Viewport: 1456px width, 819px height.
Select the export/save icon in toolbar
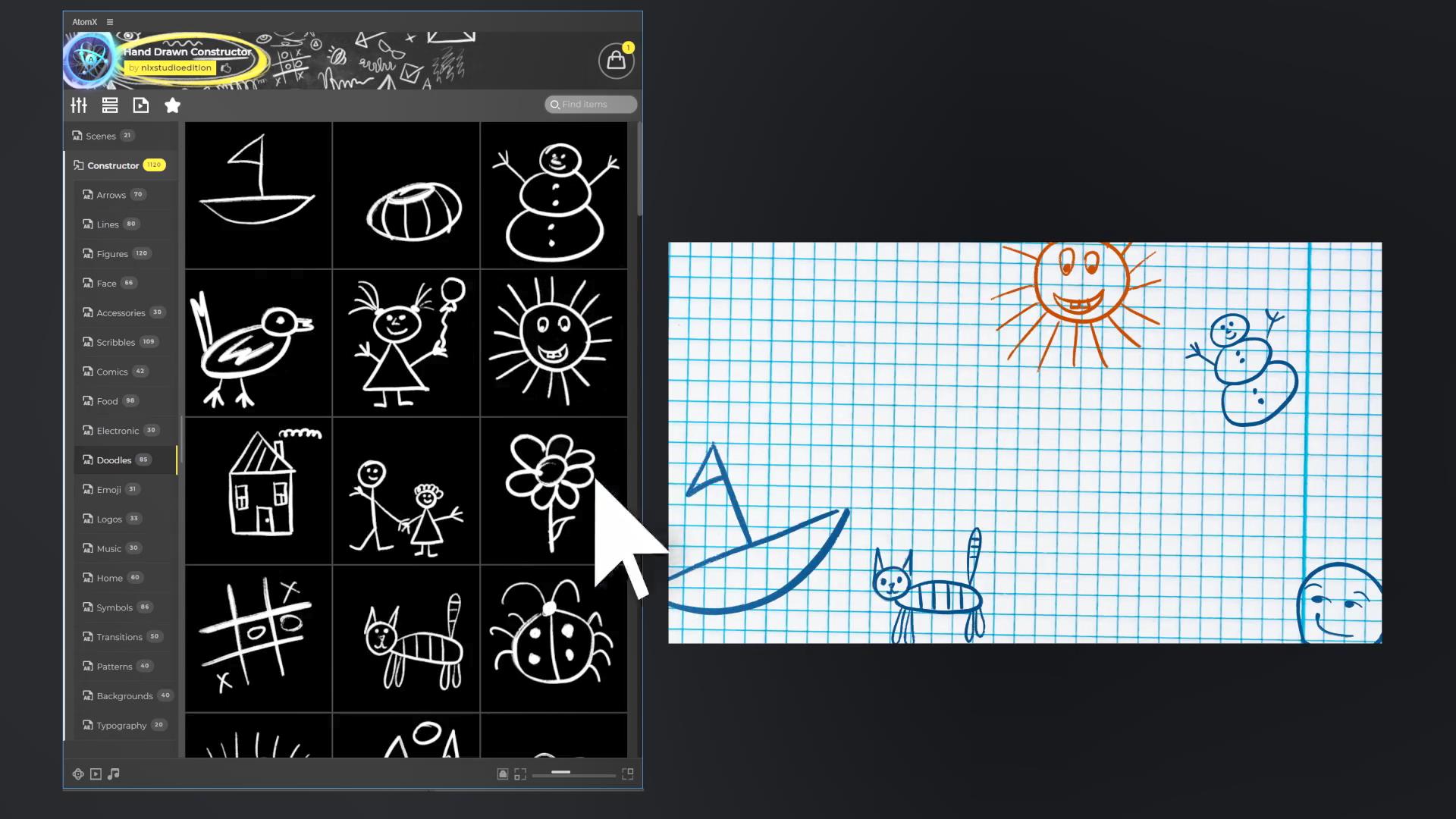pyautogui.click(x=141, y=106)
